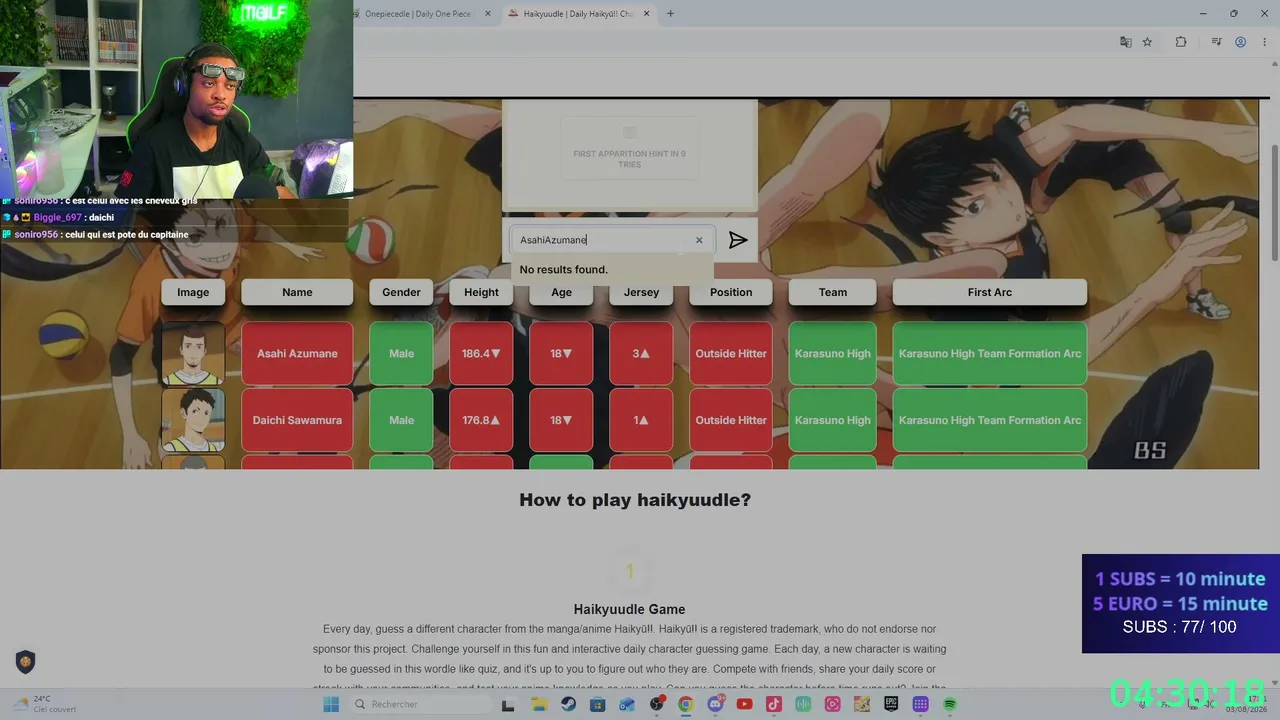The image size is (1280, 720).
Task: Open Spotify from the taskbar
Action: coord(950,704)
